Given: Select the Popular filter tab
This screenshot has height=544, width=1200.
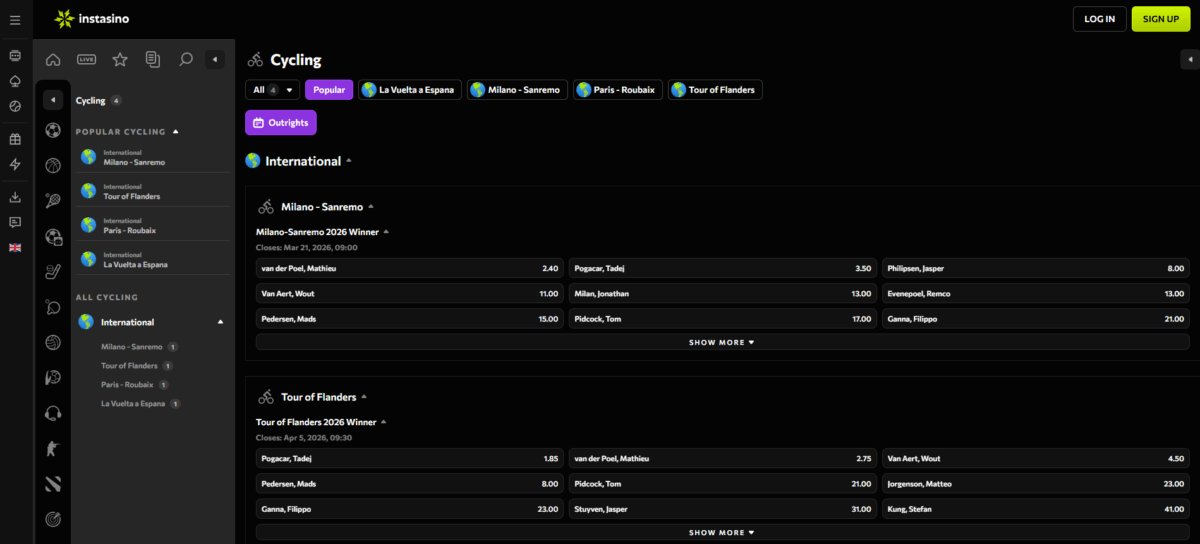Looking at the screenshot, I should [x=329, y=90].
